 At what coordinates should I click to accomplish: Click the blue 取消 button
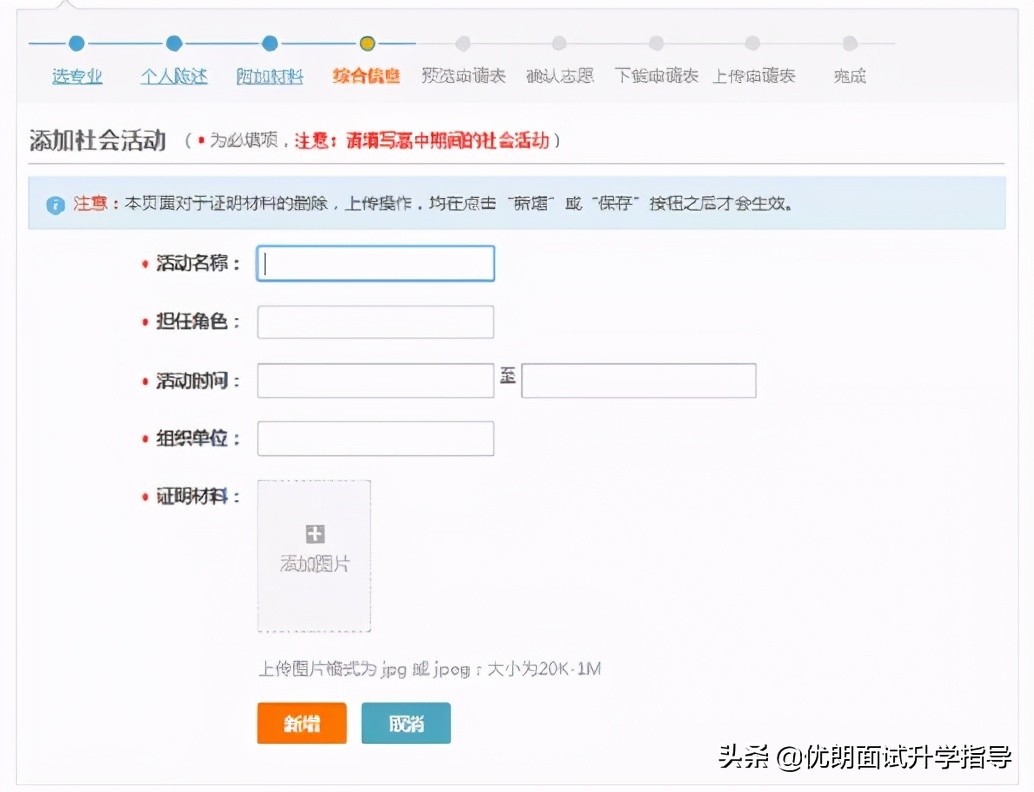coord(406,723)
